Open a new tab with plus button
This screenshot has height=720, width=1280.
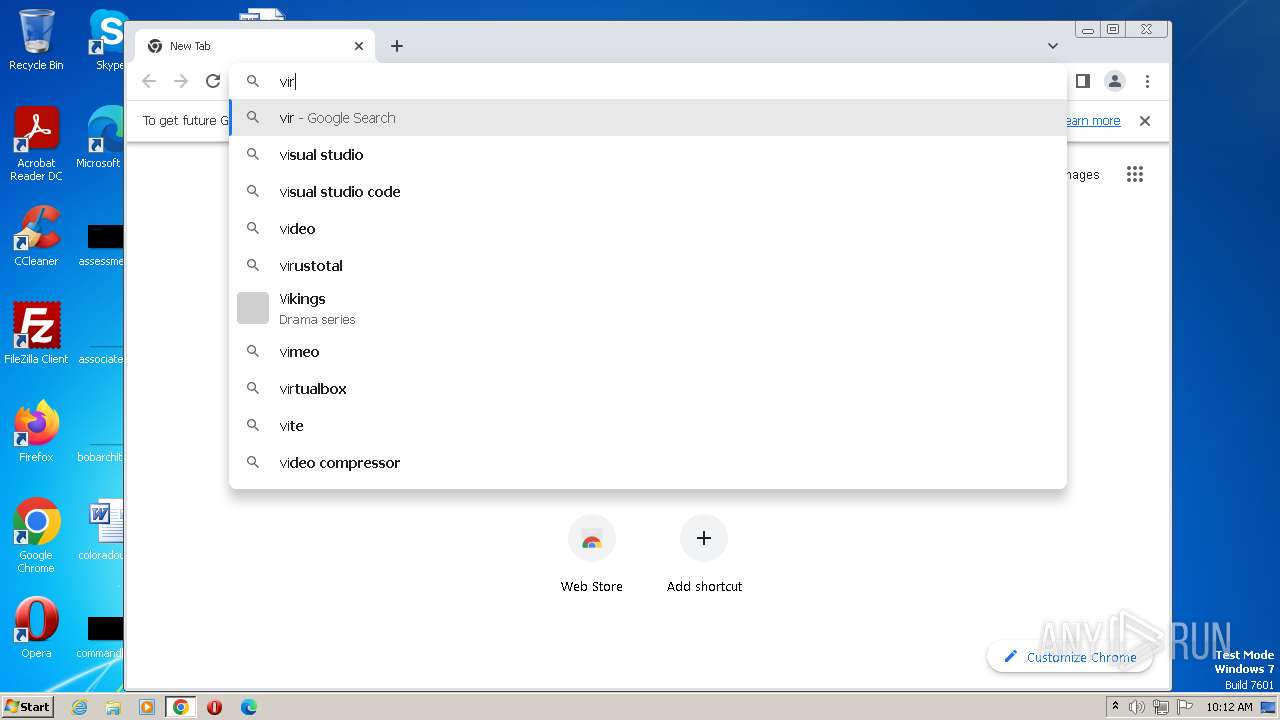click(397, 46)
